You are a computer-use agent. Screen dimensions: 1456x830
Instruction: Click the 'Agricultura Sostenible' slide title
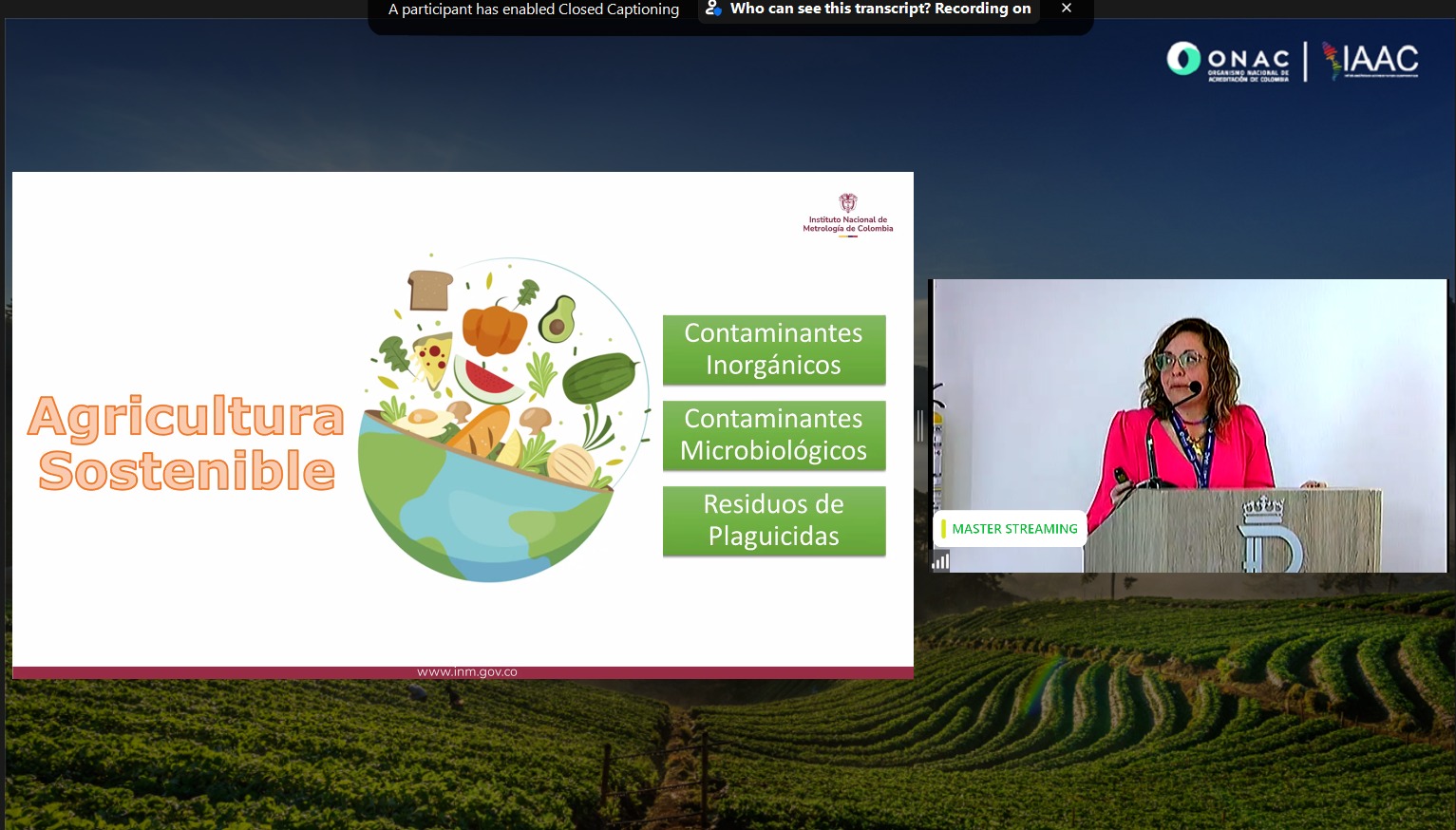tap(186, 443)
